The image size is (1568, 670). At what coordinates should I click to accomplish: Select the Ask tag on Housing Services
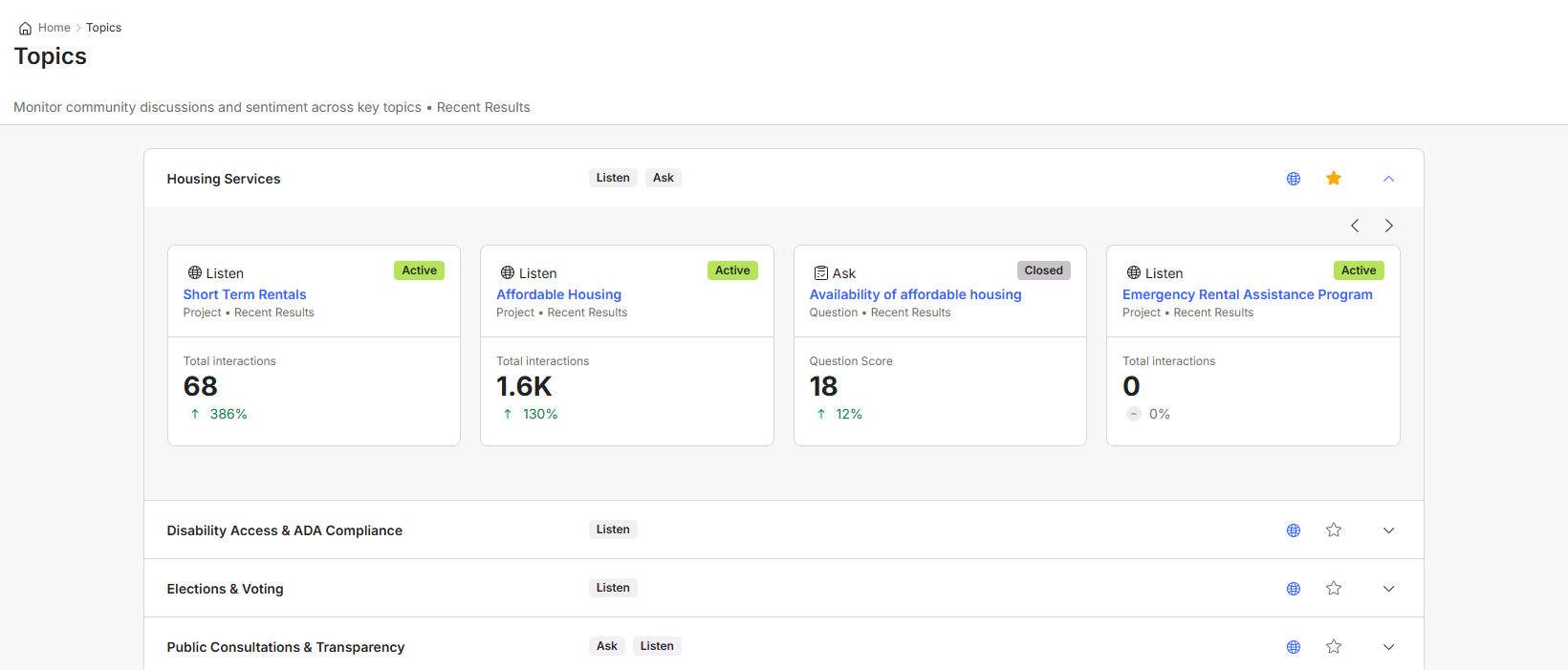coord(663,178)
